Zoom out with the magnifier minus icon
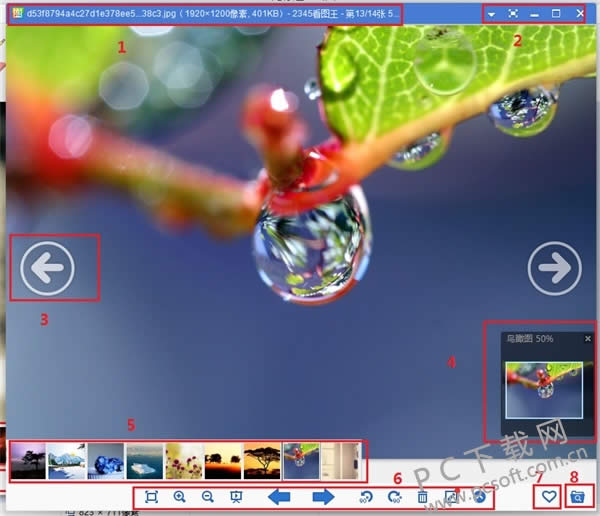Viewport: 600px width, 516px height. pyautogui.click(x=208, y=497)
